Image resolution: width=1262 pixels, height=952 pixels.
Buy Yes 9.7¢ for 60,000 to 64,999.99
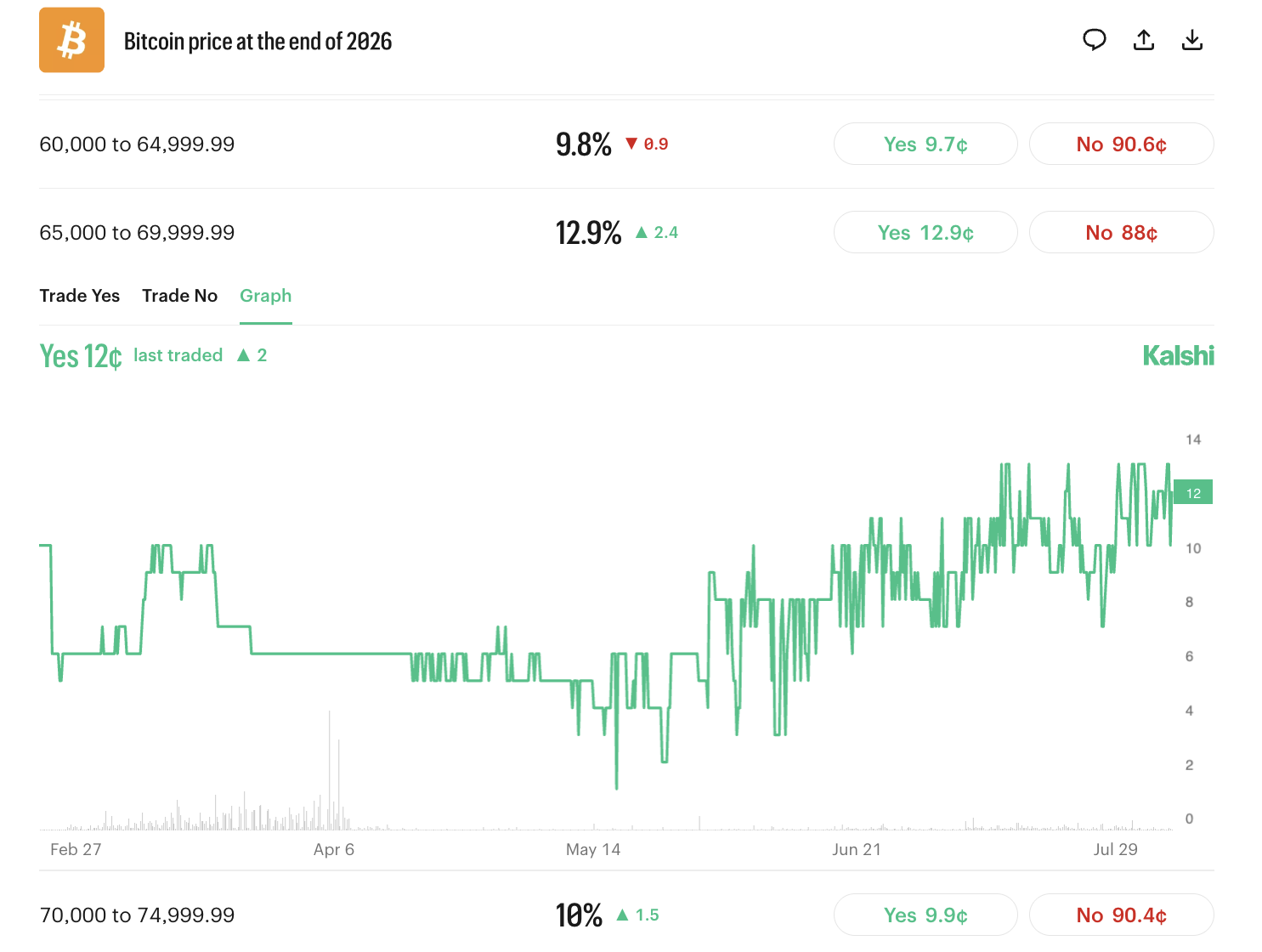925,144
